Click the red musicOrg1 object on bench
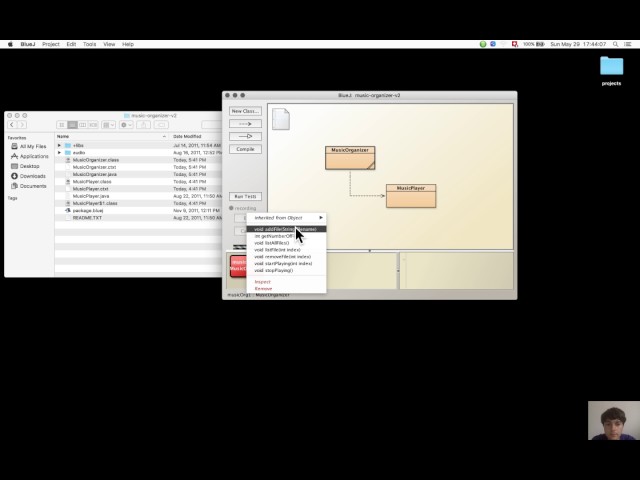This screenshot has width=640, height=480. tap(238, 266)
